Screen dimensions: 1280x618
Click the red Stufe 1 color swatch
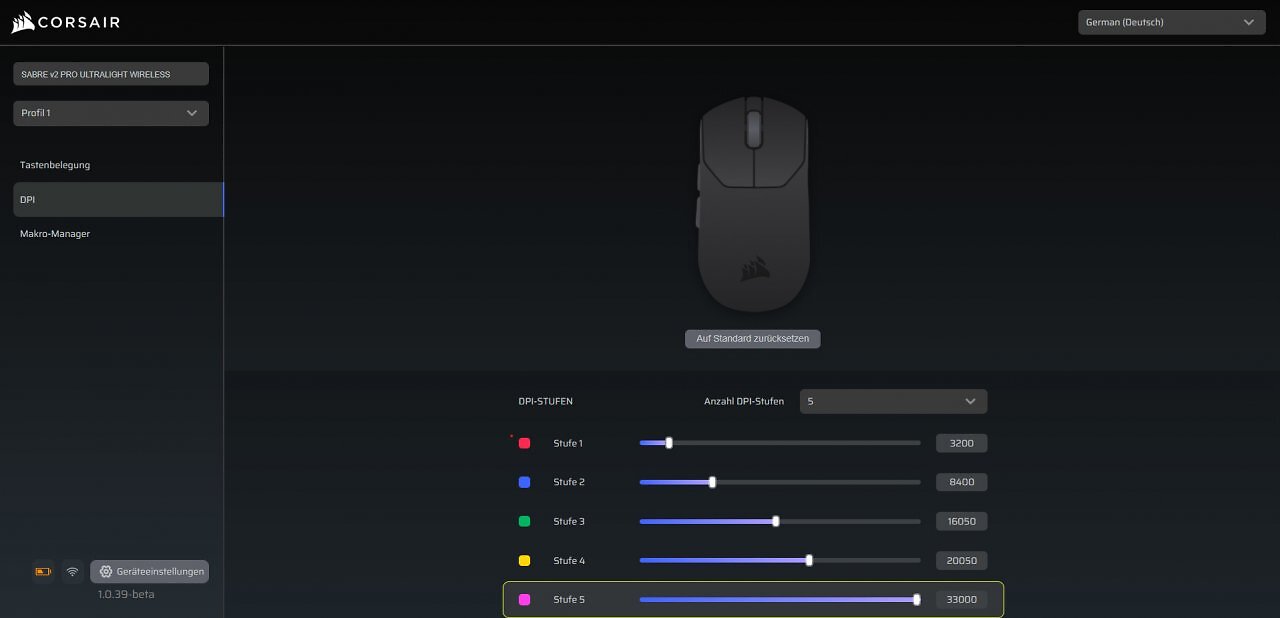[x=524, y=443]
